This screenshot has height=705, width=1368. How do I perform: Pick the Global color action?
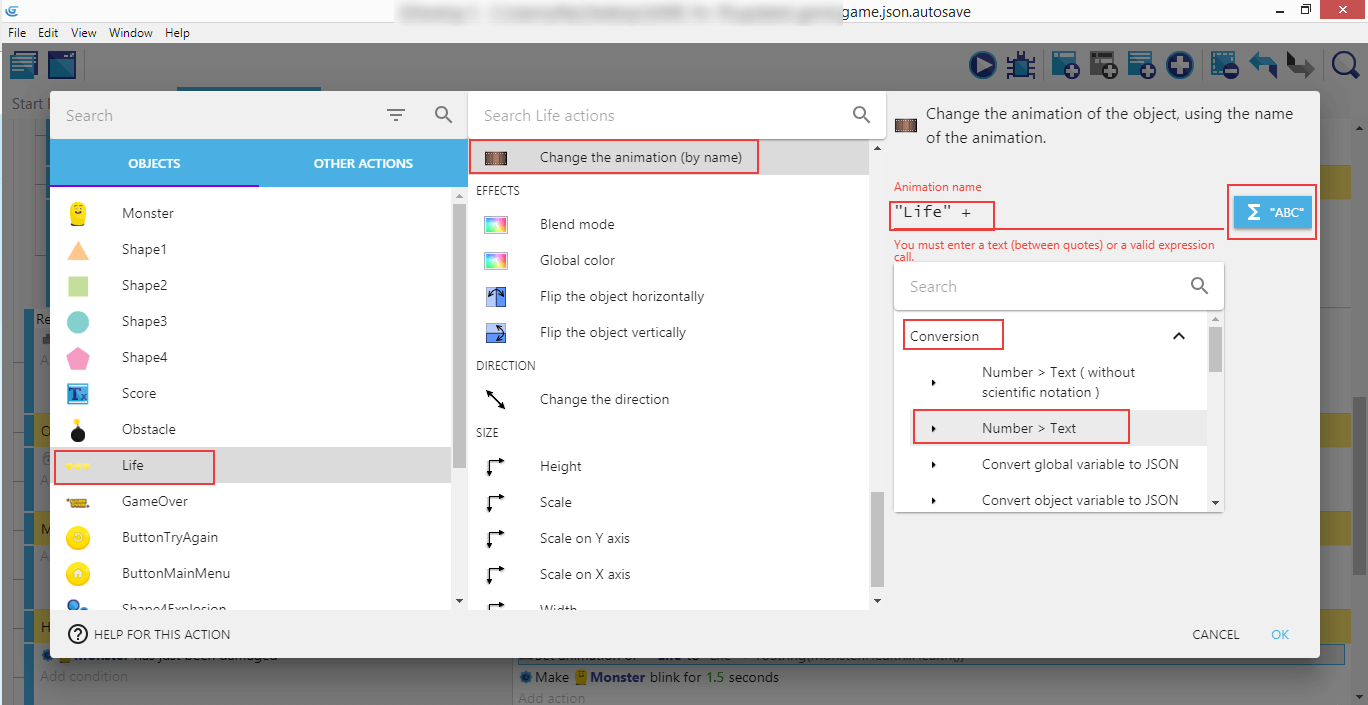577,261
